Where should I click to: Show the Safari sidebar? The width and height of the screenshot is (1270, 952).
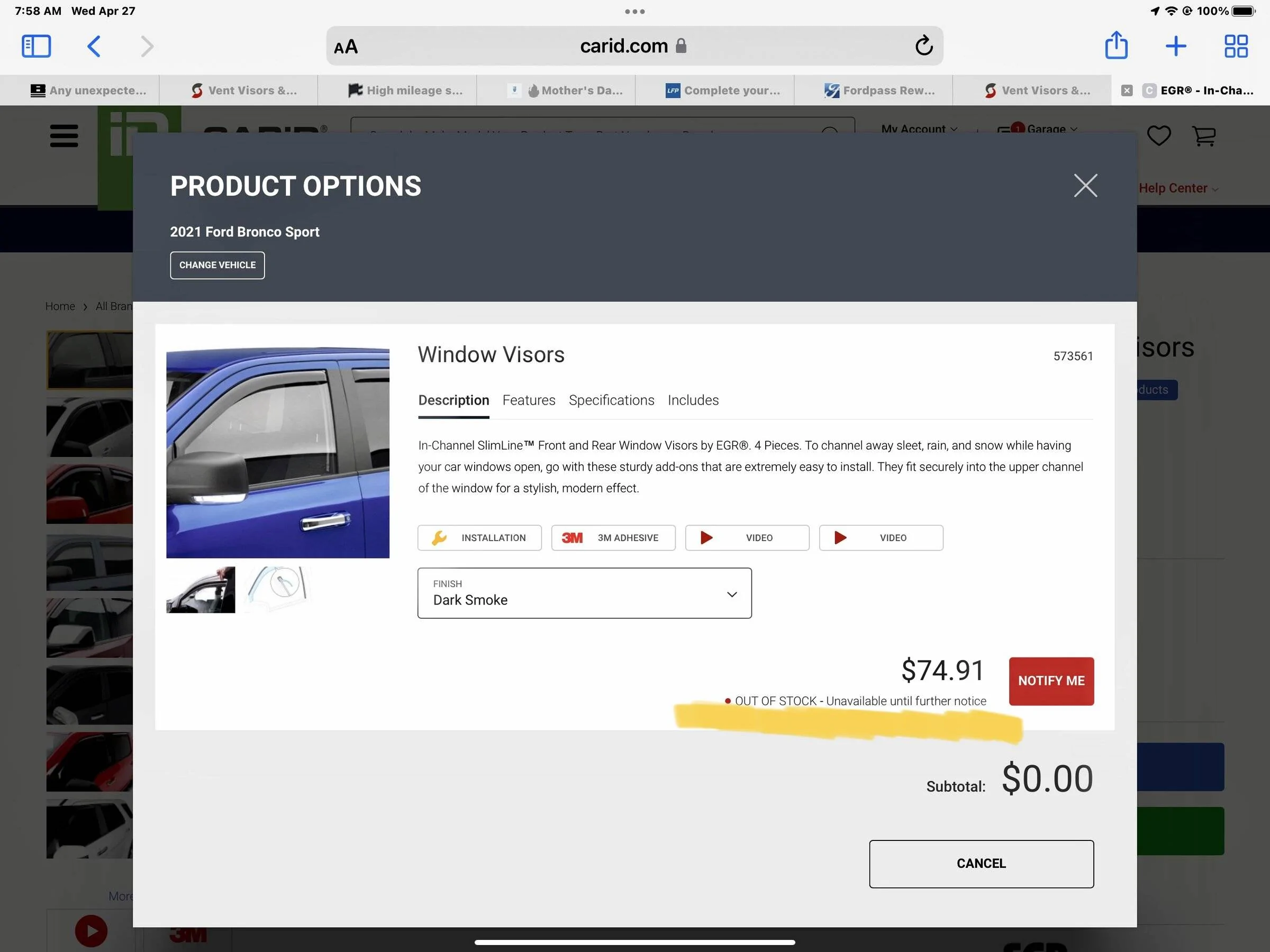click(x=36, y=46)
